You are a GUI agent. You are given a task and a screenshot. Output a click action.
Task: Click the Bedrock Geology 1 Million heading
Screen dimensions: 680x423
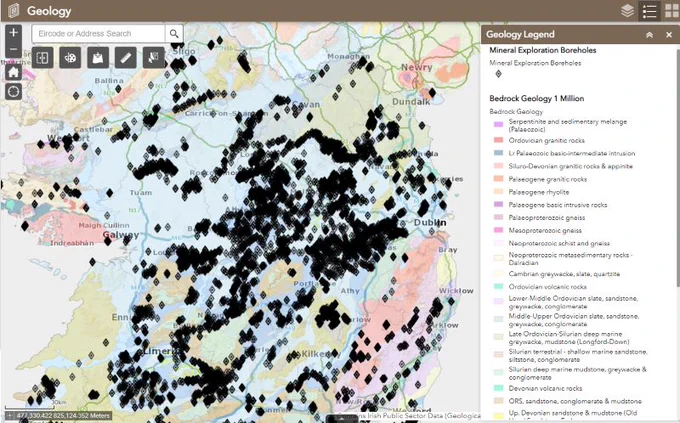point(536,98)
